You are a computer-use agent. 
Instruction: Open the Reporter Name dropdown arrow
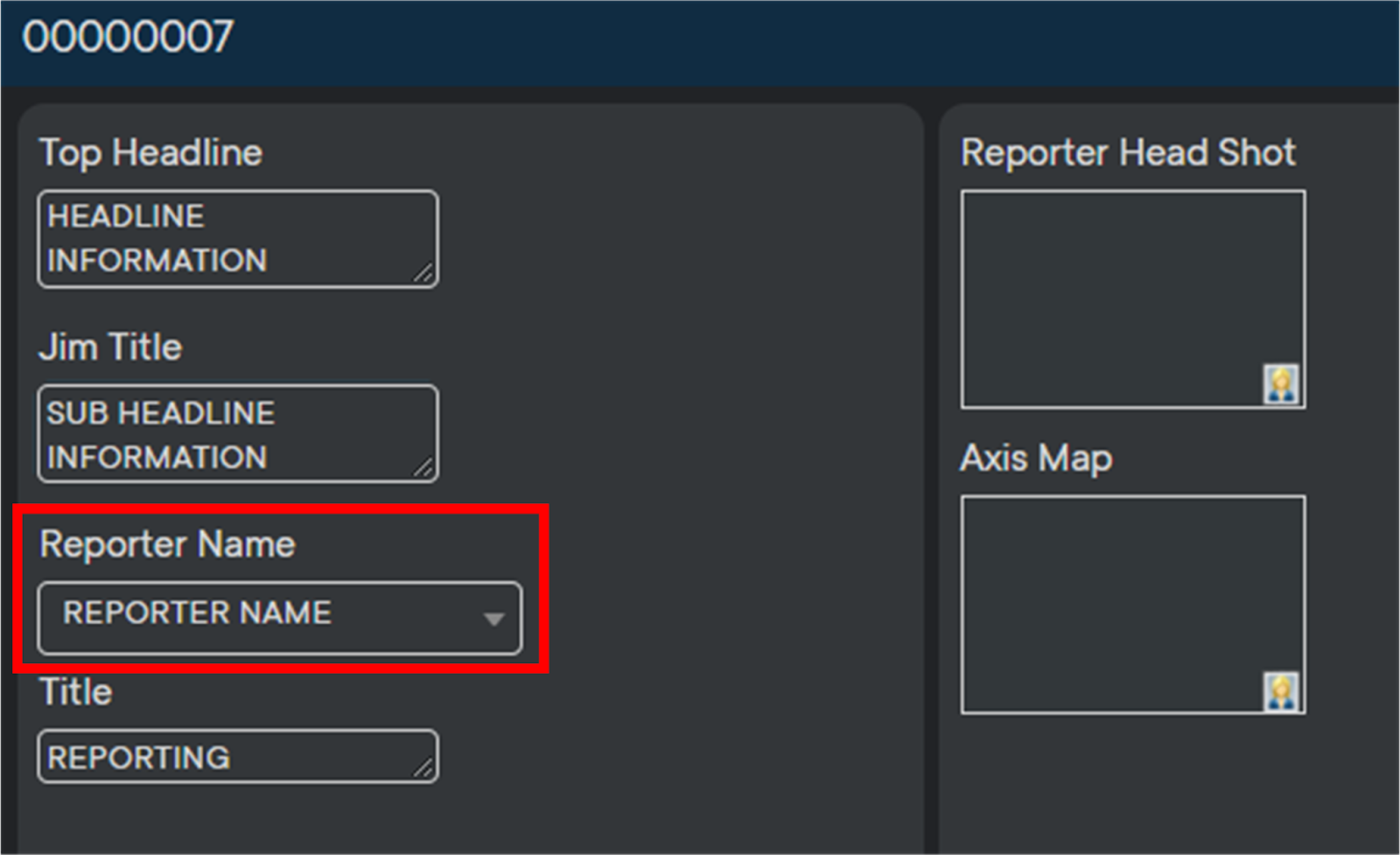tap(493, 619)
